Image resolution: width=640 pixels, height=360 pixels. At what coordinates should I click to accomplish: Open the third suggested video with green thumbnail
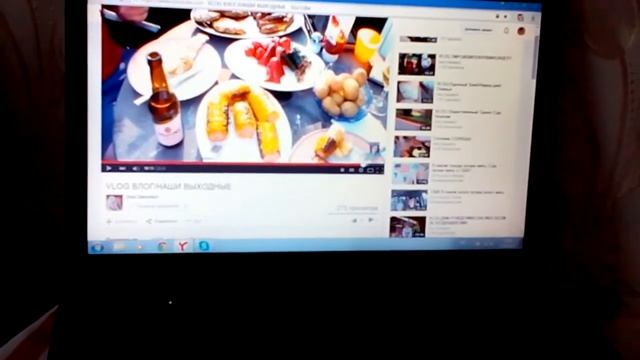click(413, 120)
